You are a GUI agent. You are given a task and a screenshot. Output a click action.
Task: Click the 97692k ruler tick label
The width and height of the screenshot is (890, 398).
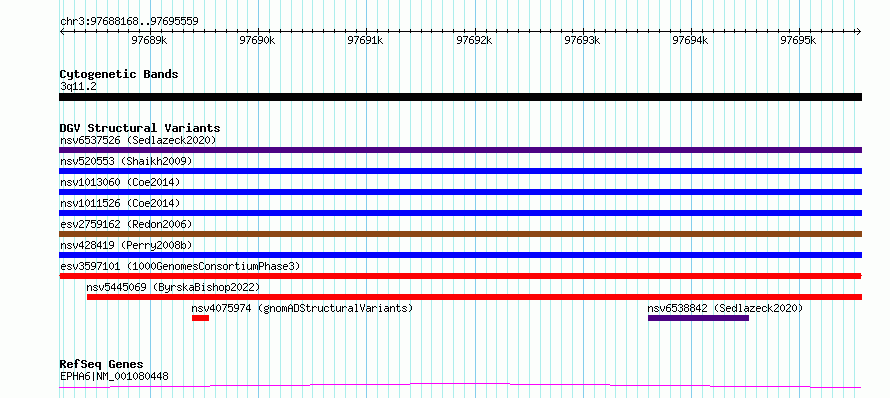[x=475, y=40]
